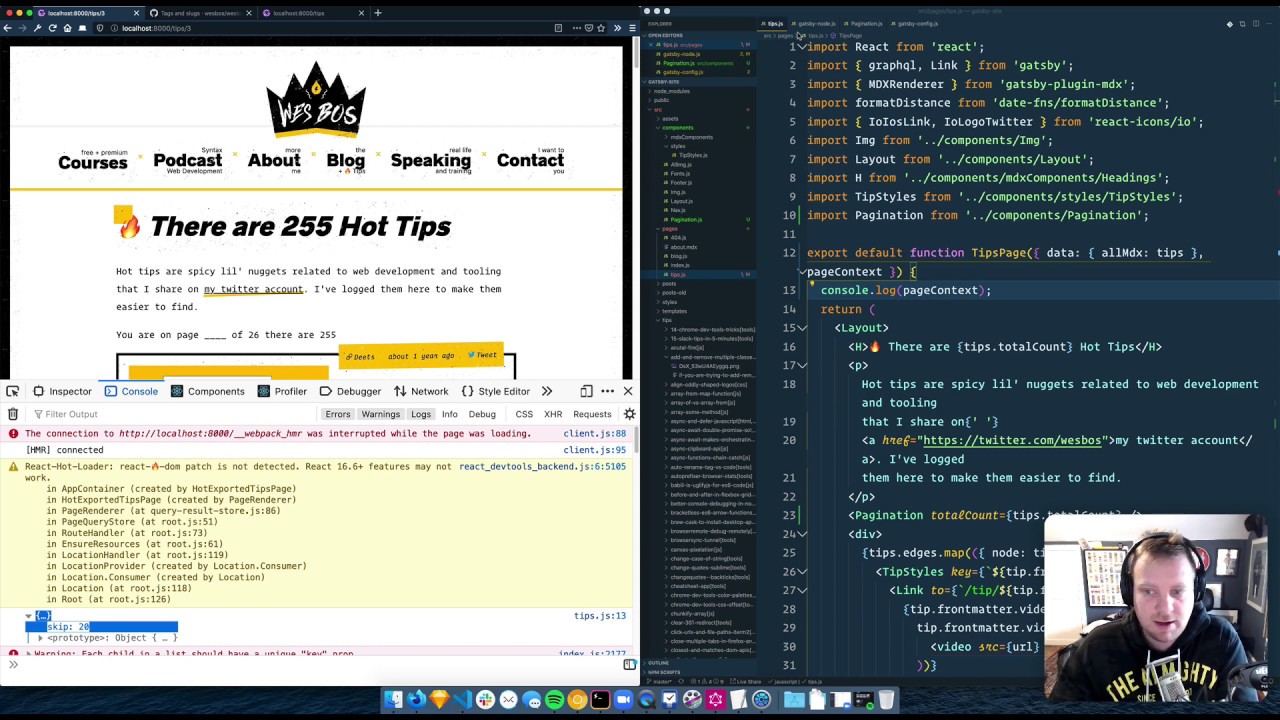Open console settings gear icon
The height and width of the screenshot is (720, 1280).
point(629,414)
